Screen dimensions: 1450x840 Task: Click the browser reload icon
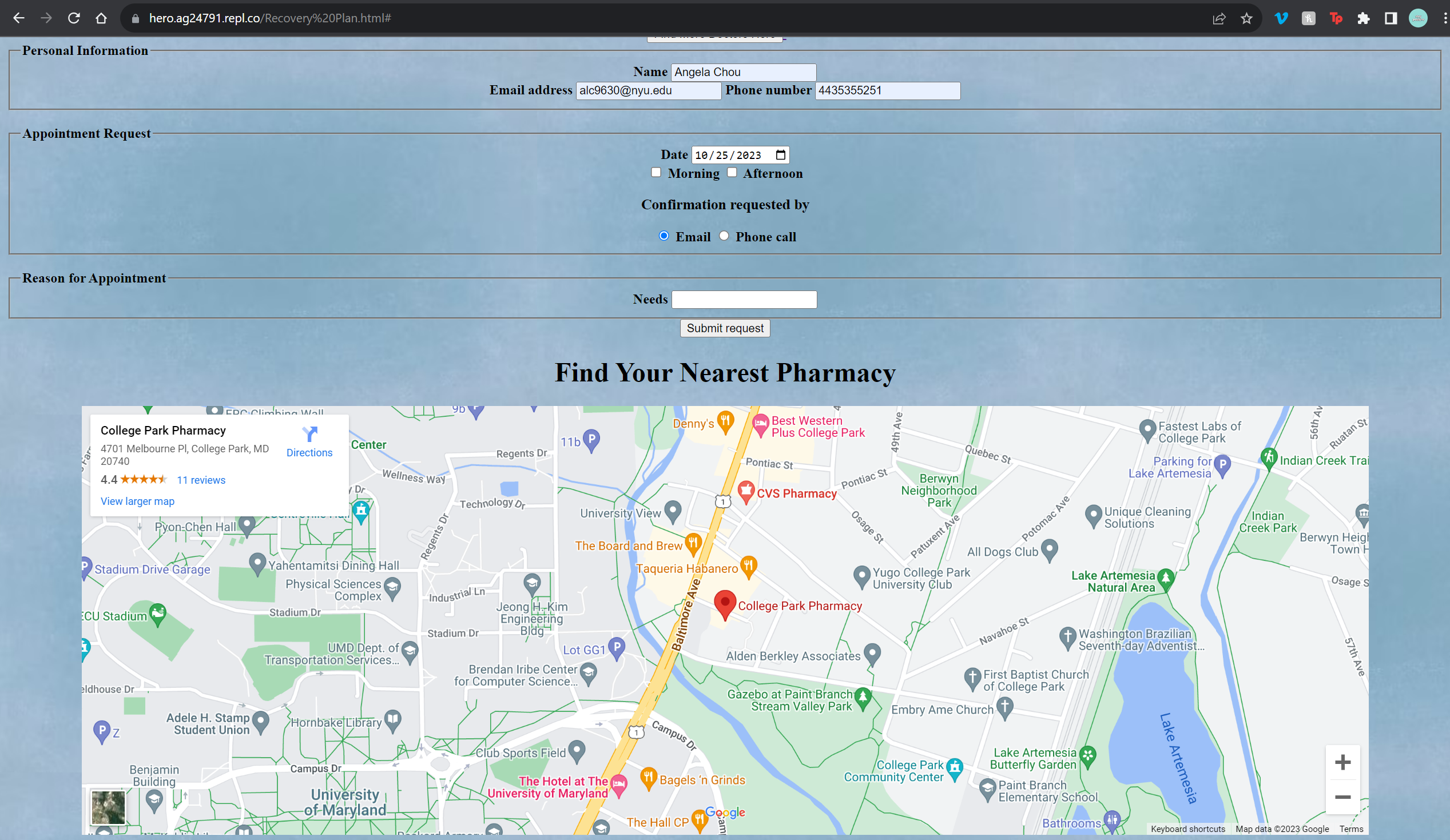(74, 18)
